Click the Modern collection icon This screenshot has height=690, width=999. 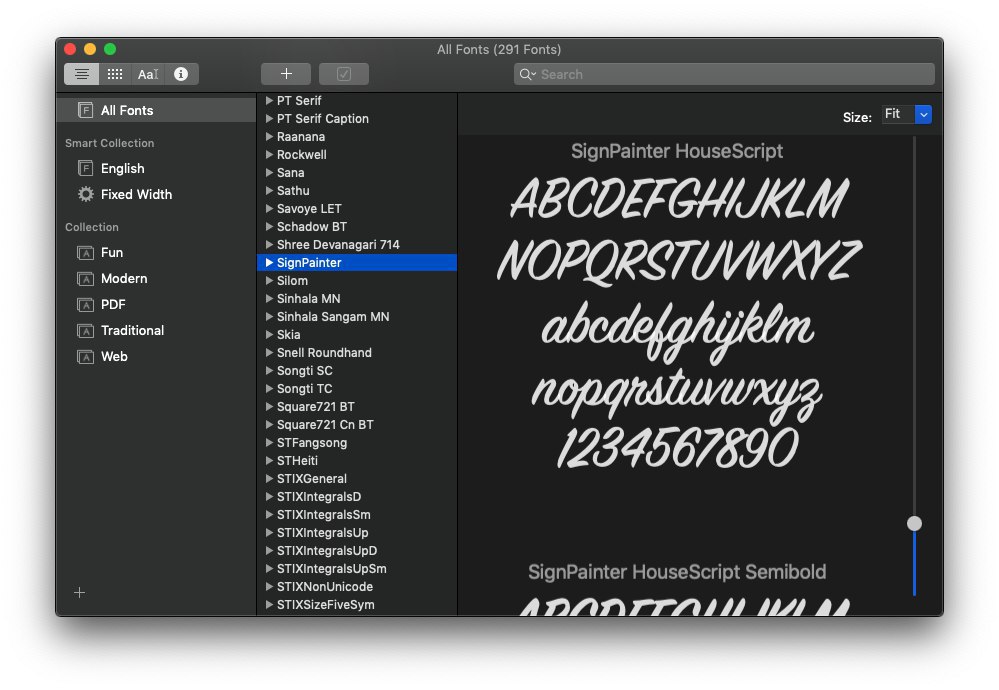point(85,279)
